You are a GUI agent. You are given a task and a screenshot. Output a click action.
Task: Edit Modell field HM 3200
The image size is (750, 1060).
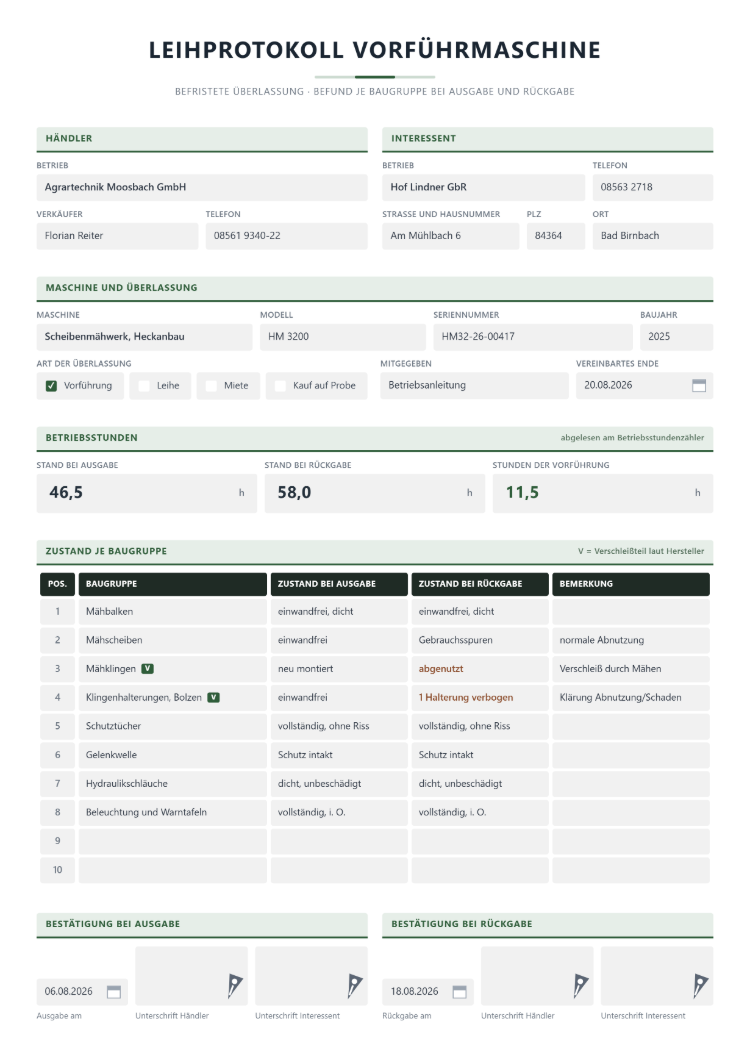click(x=342, y=337)
